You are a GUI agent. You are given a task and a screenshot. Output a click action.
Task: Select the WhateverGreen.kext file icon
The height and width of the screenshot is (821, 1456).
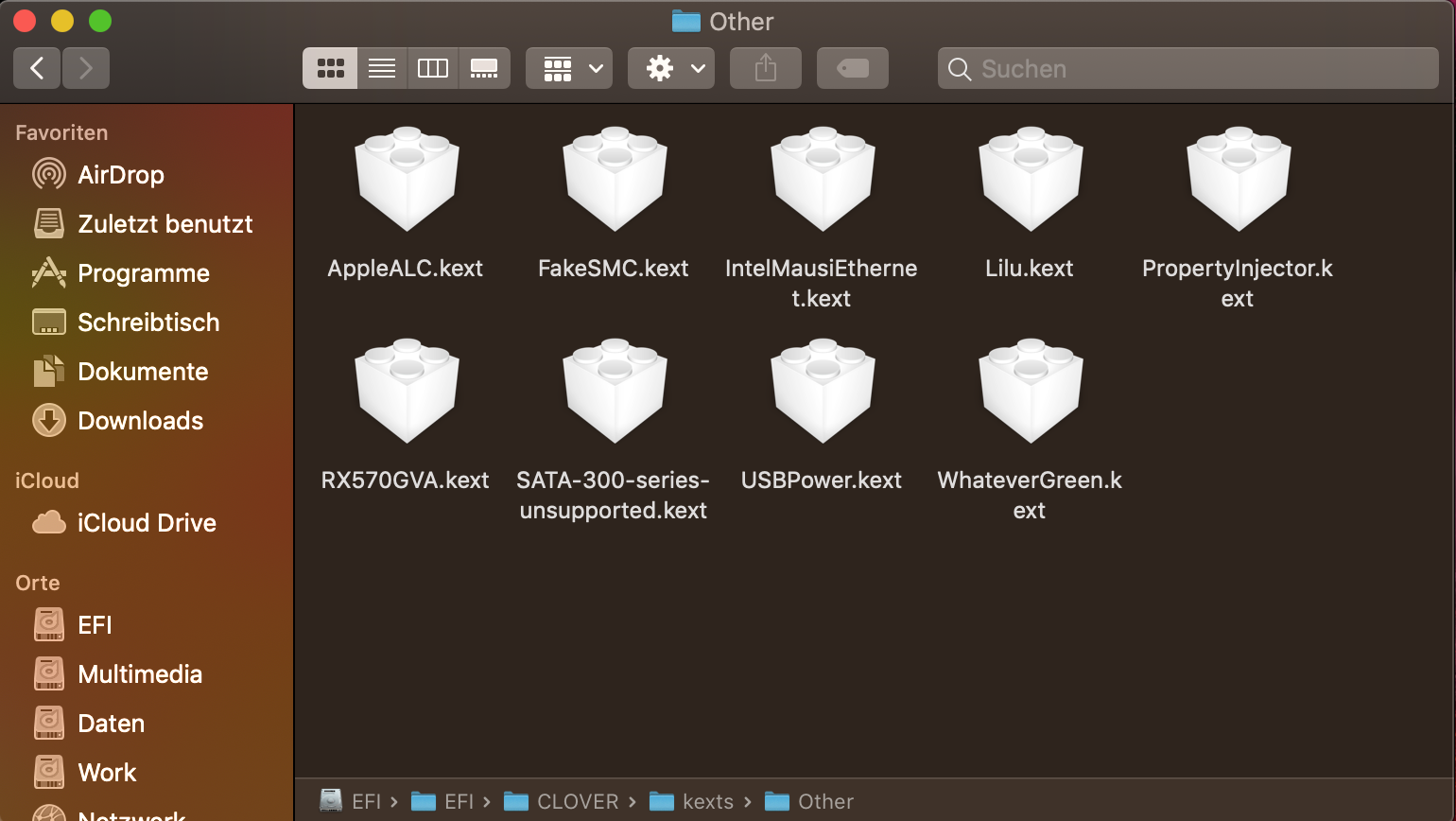pos(1031,391)
